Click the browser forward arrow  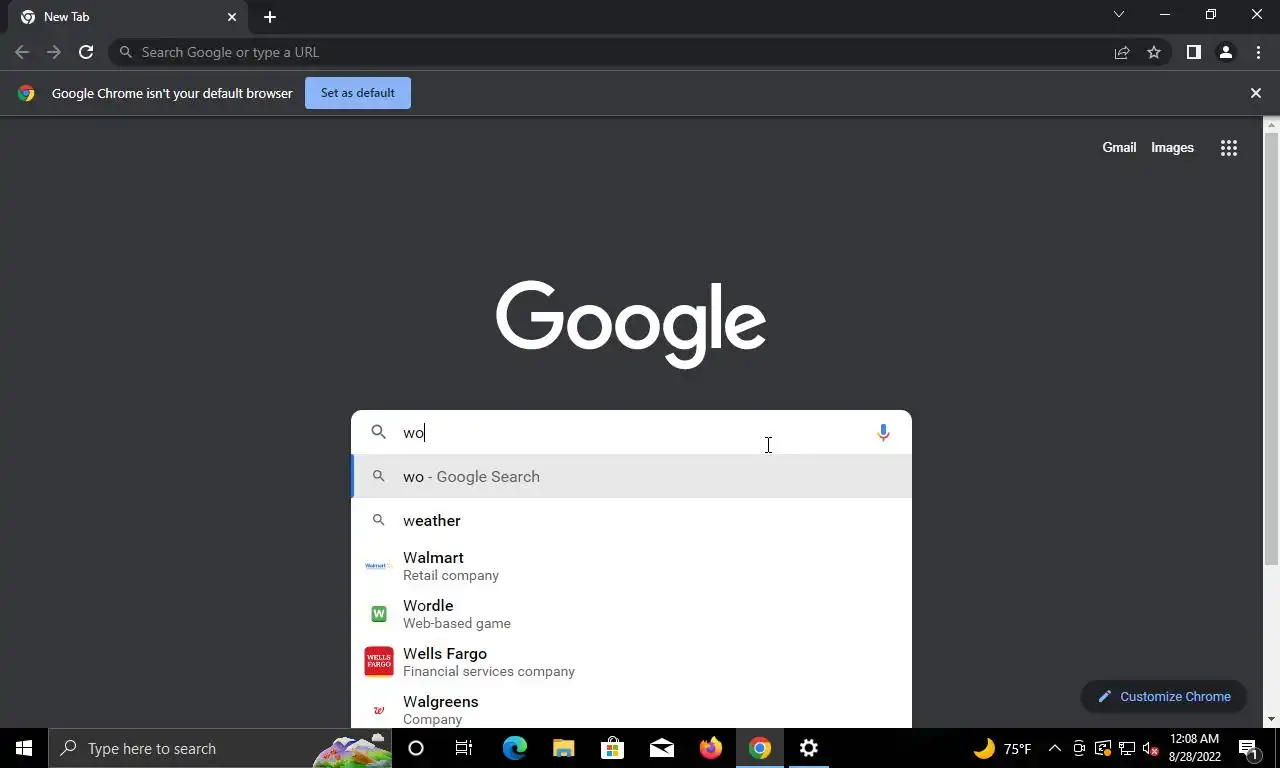point(54,52)
